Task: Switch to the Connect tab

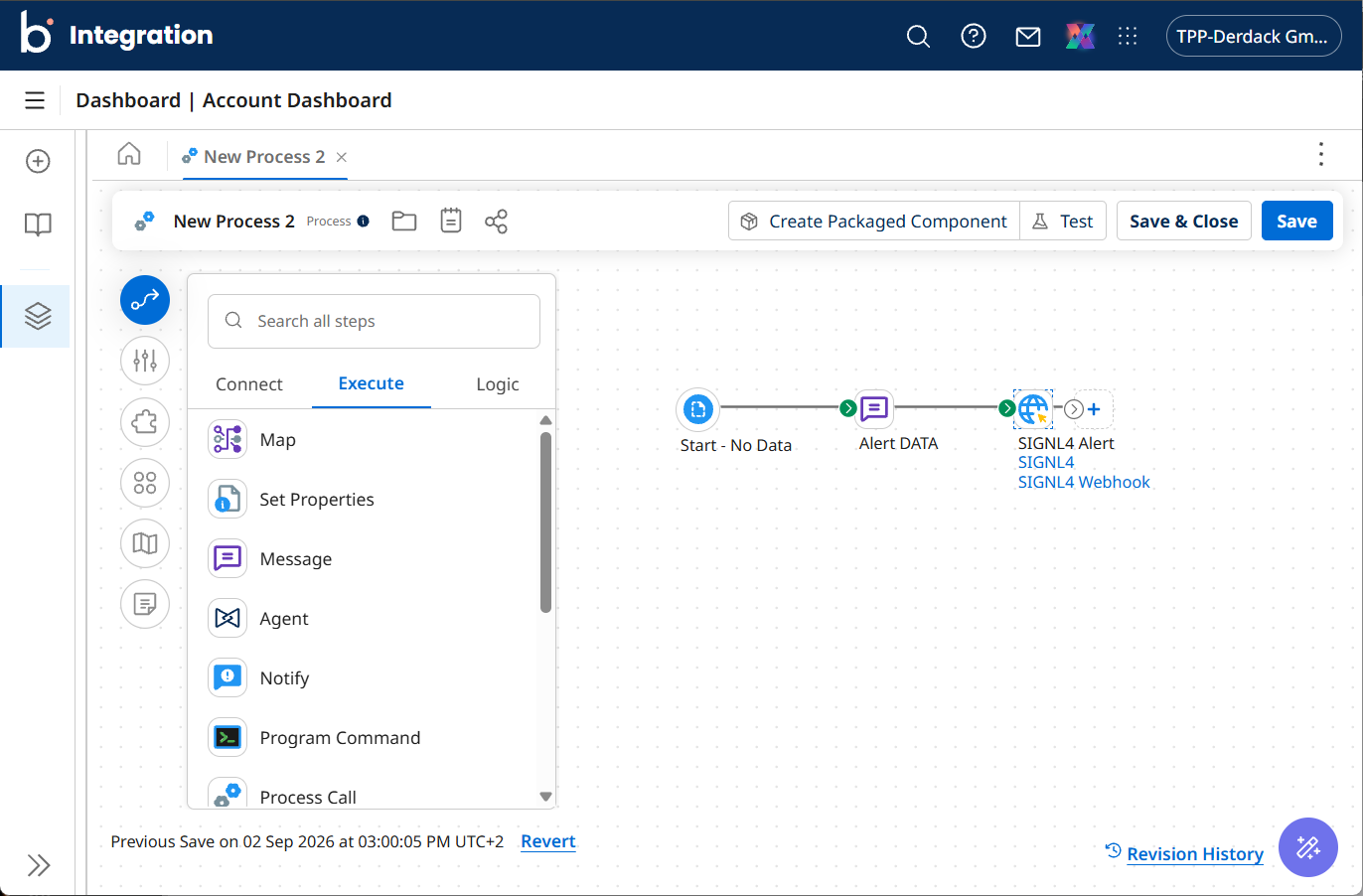Action: (249, 384)
